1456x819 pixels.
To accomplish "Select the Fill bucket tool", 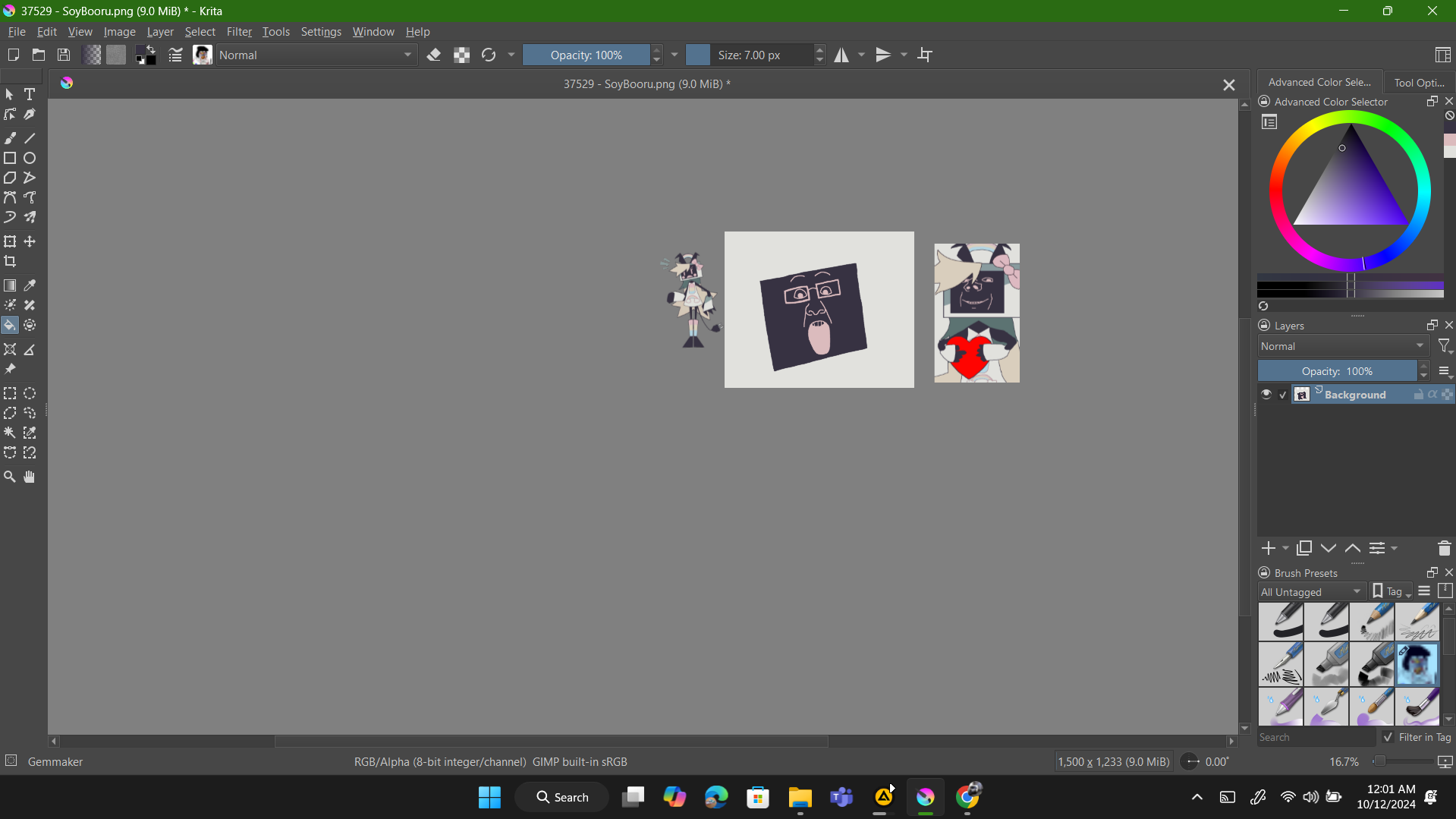I will pos(10,325).
